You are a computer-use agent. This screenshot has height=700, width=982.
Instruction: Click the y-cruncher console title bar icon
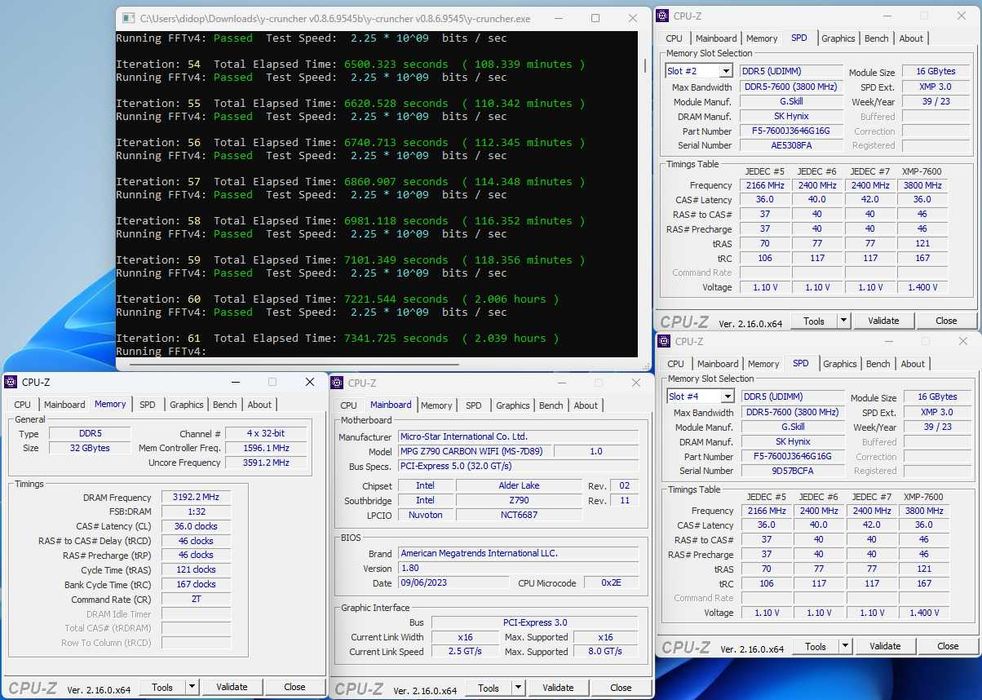[128, 18]
